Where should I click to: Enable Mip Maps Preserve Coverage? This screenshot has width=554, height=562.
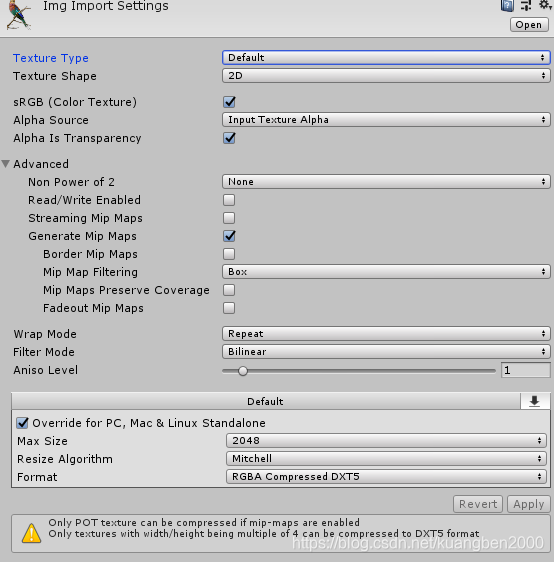[229, 290]
